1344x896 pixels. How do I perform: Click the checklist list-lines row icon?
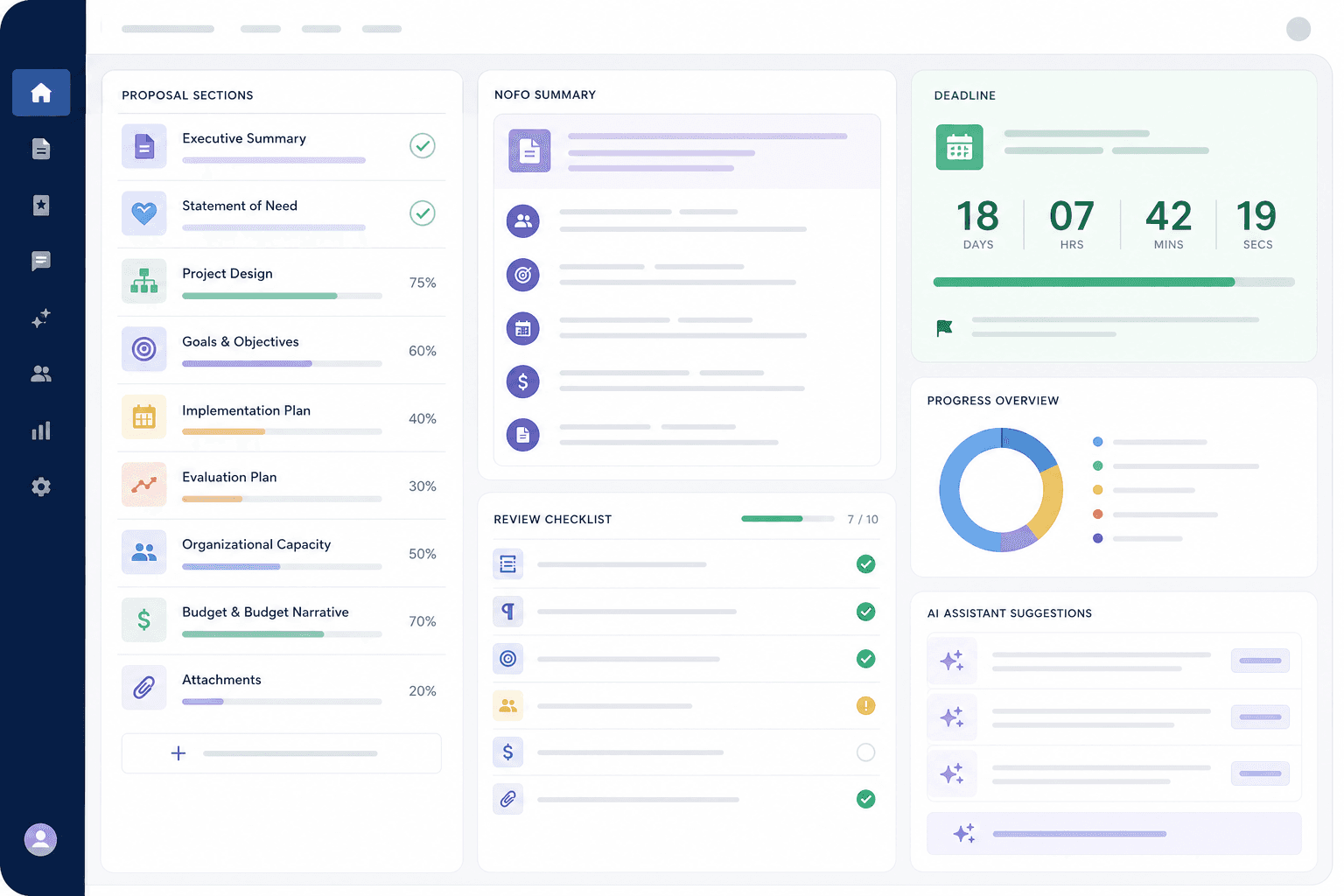point(508,564)
